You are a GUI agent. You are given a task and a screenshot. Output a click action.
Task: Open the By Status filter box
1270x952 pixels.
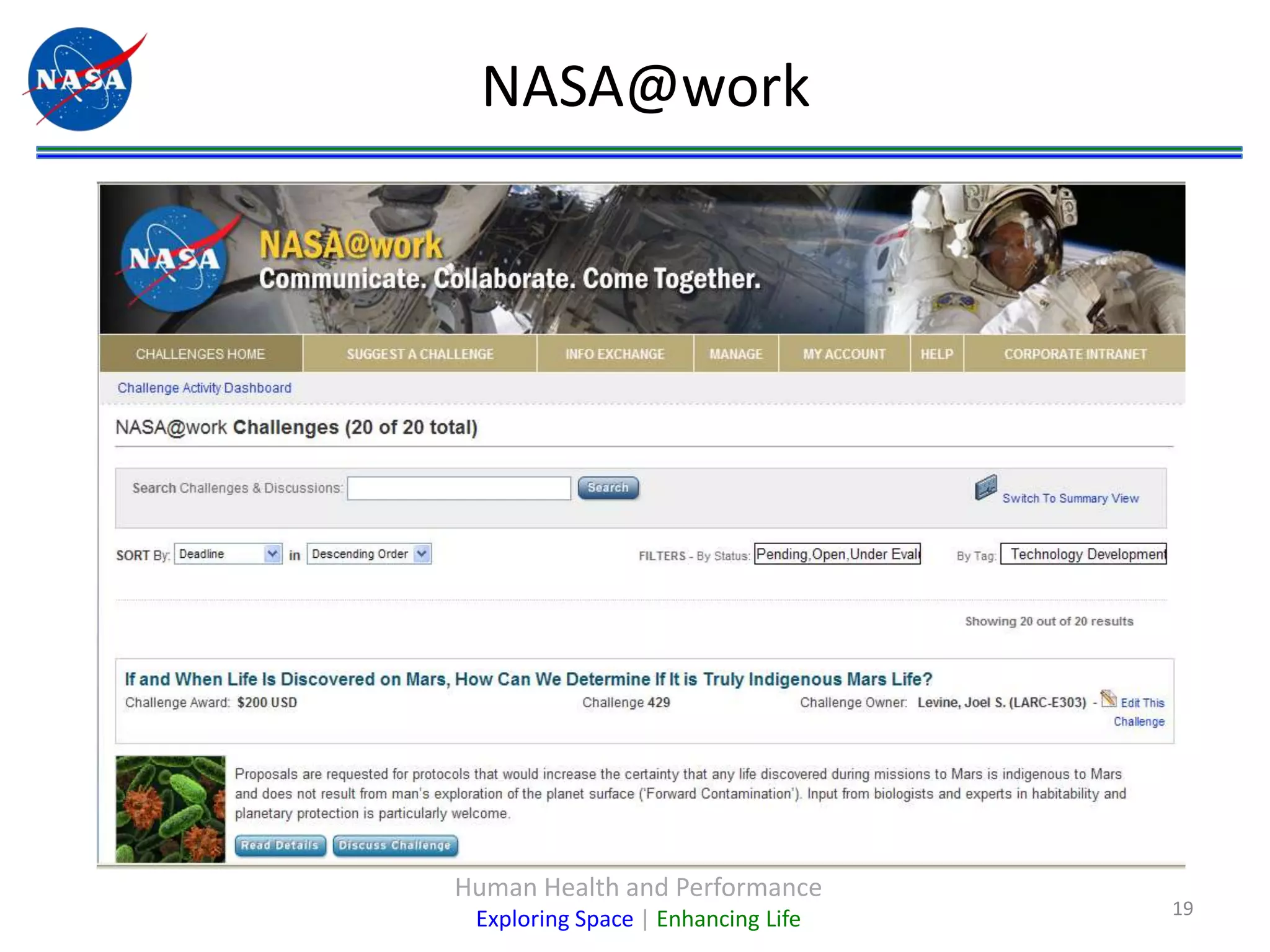837,553
